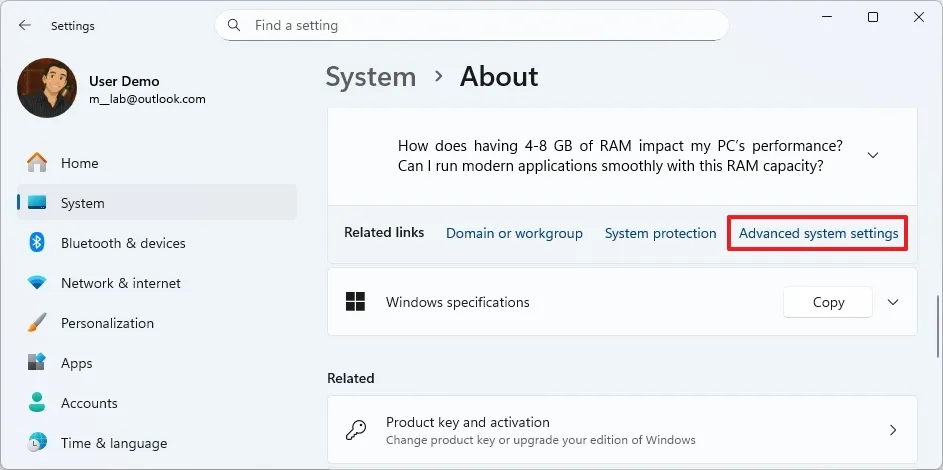The height and width of the screenshot is (470, 943).
Task: Click the Windows logo beside specifications
Action: pyautogui.click(x=355, y=302)
